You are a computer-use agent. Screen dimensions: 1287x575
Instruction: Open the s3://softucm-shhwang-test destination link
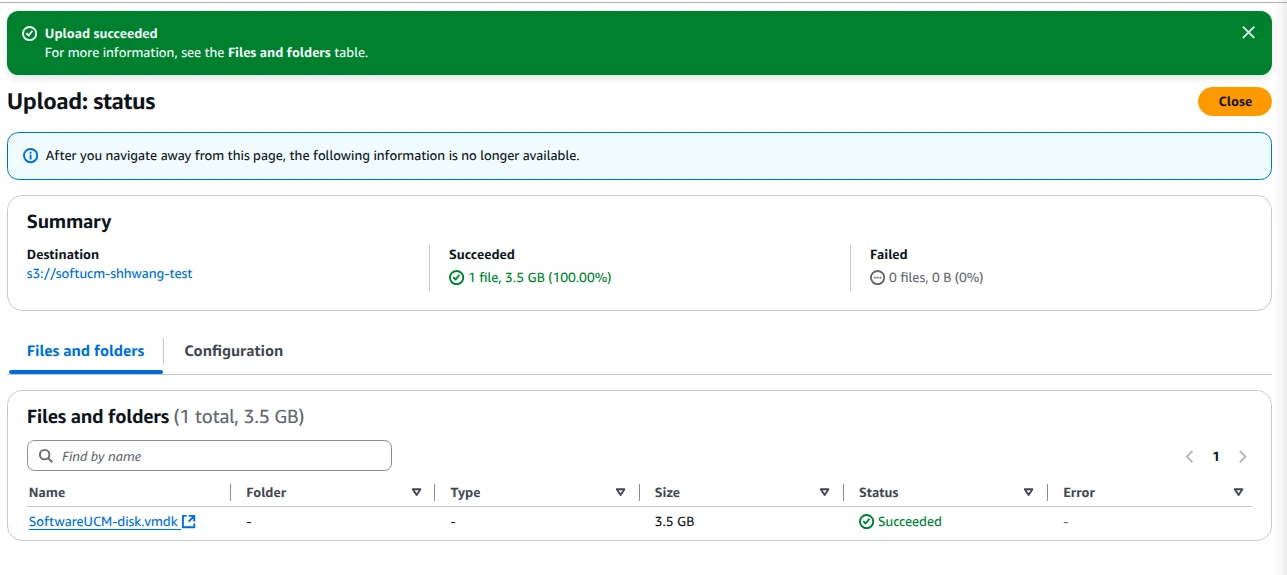click(110, 273)
